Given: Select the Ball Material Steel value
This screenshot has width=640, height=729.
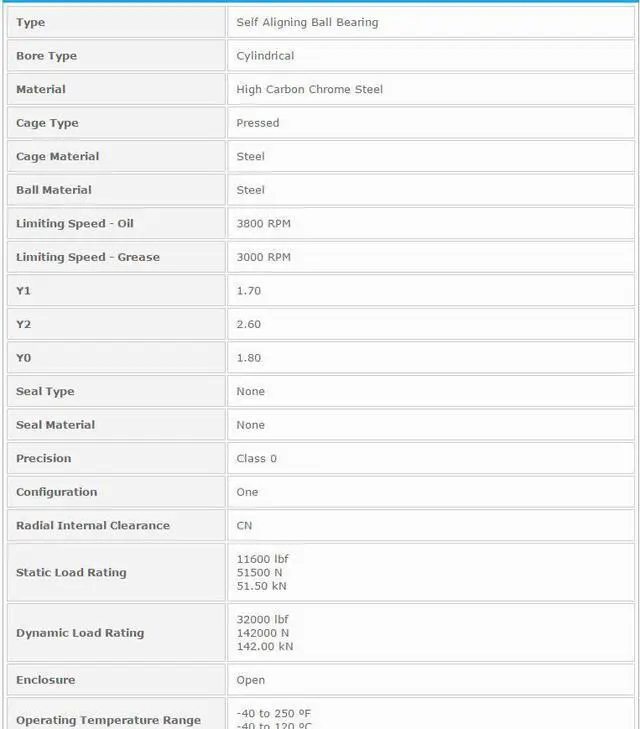Looking at the screenshot, I should (251, 190).
